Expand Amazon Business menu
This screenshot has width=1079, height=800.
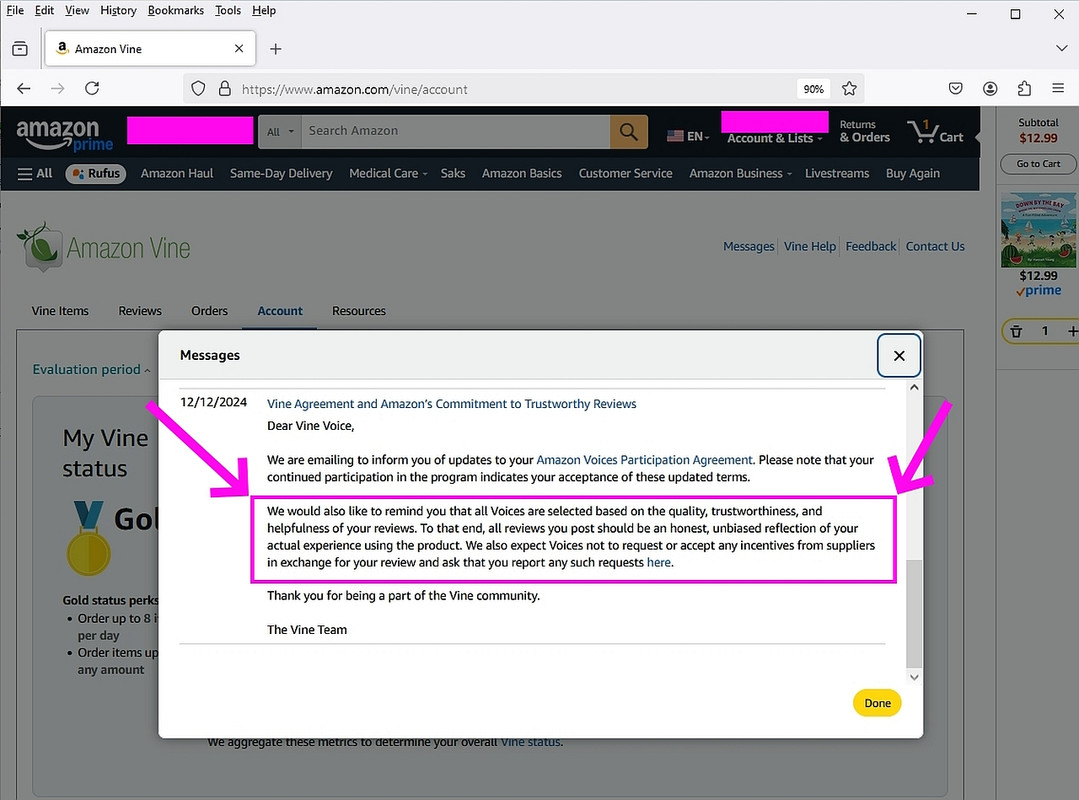740,173
